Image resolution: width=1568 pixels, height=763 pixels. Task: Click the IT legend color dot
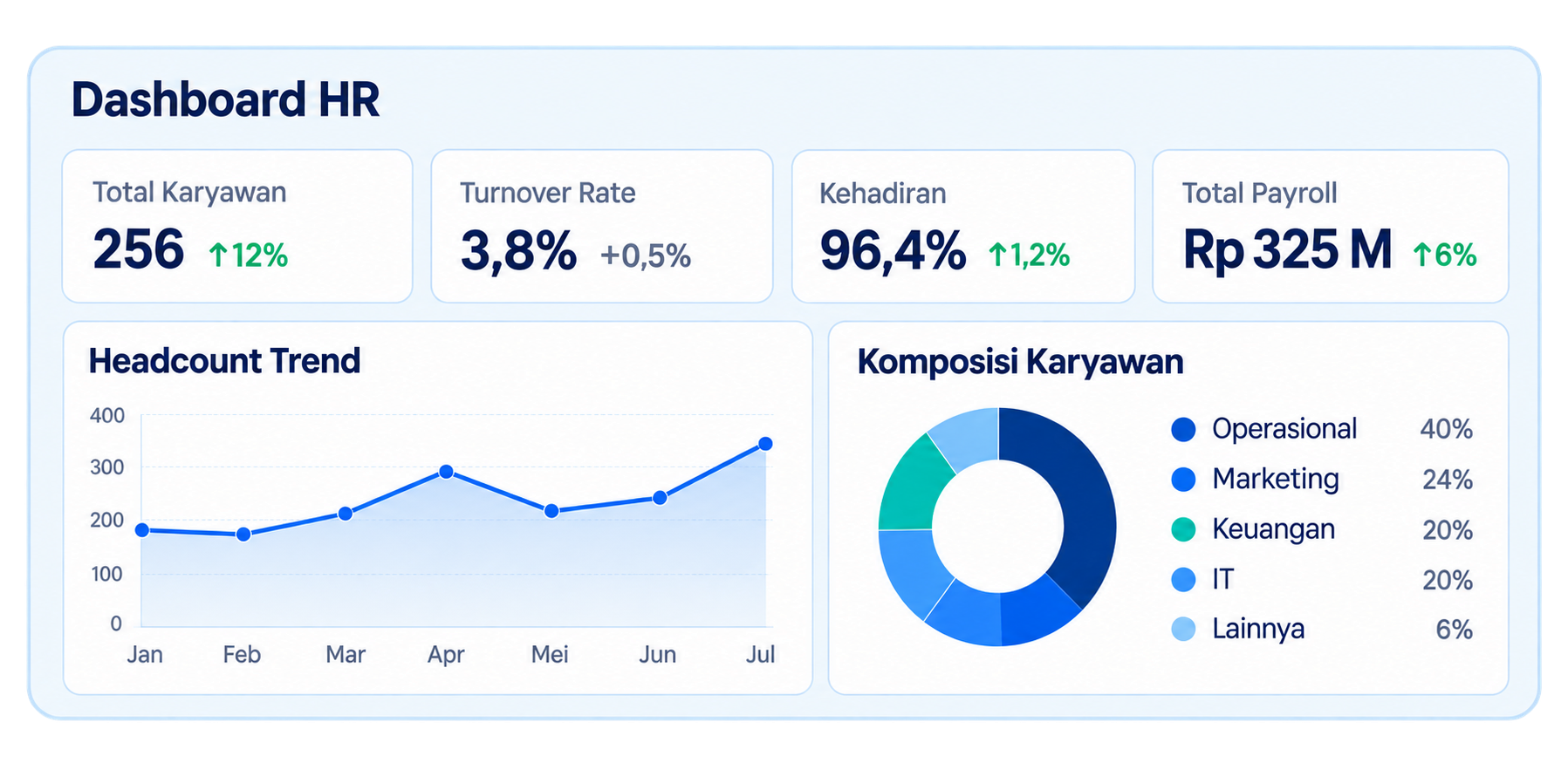1183,580
